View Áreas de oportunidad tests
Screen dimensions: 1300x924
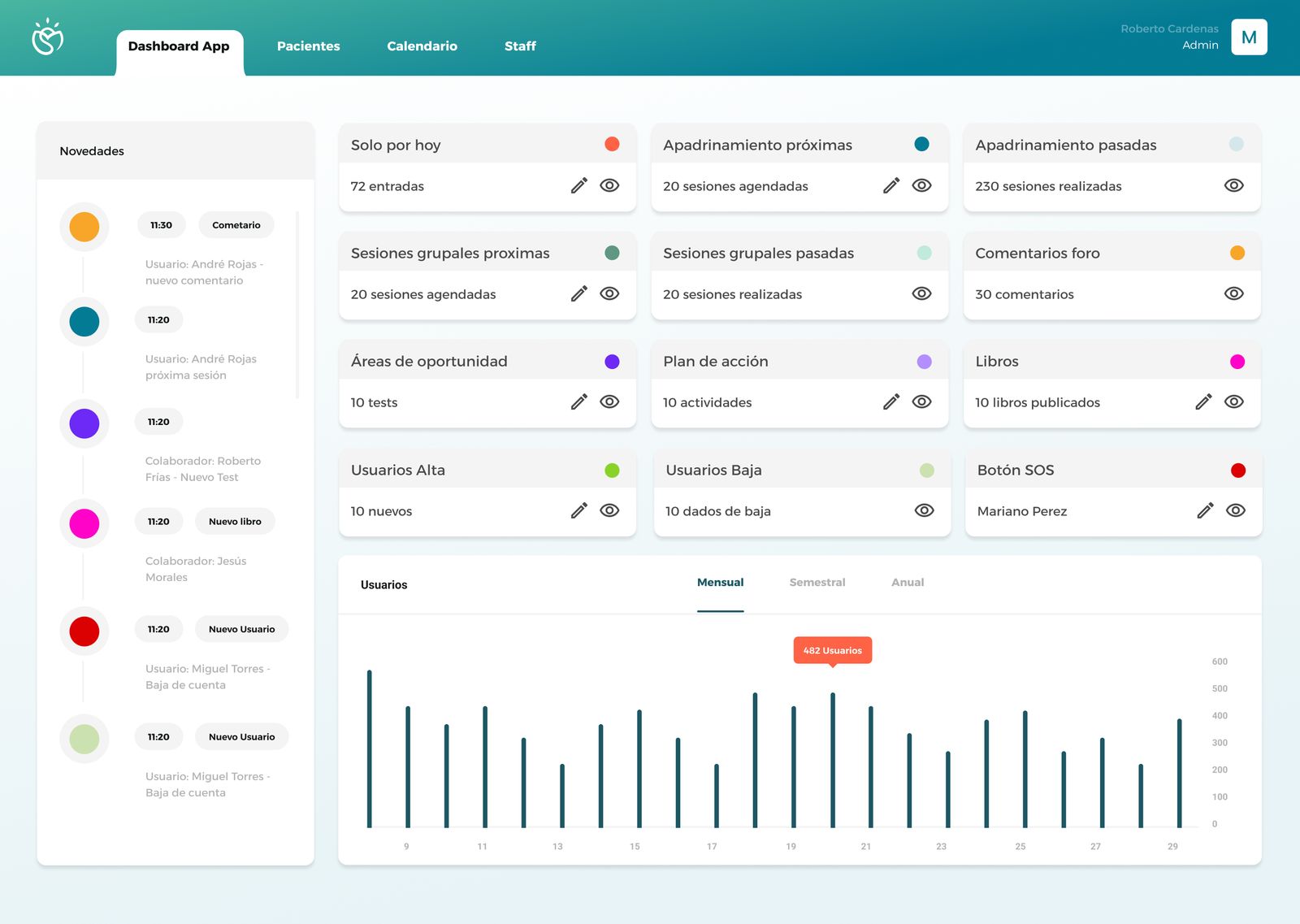coord(609,401)
